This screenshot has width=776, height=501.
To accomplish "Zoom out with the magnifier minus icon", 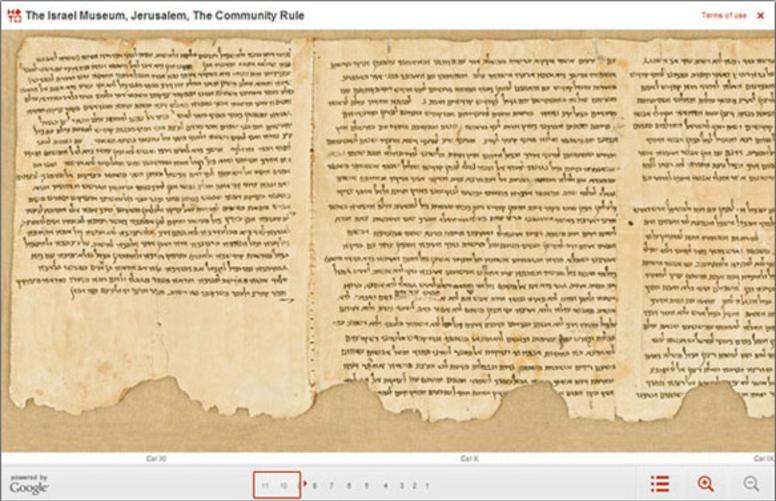I will tap(752, 484).
